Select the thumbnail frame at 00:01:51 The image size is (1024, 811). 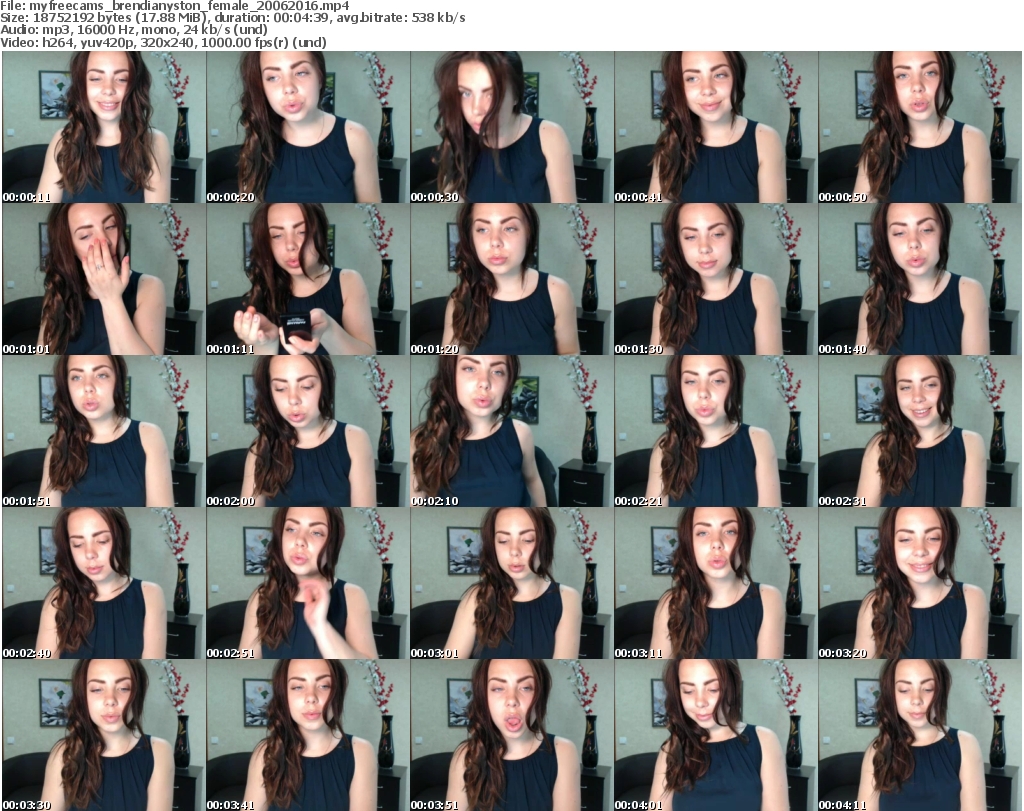click(x=104, y=432)
